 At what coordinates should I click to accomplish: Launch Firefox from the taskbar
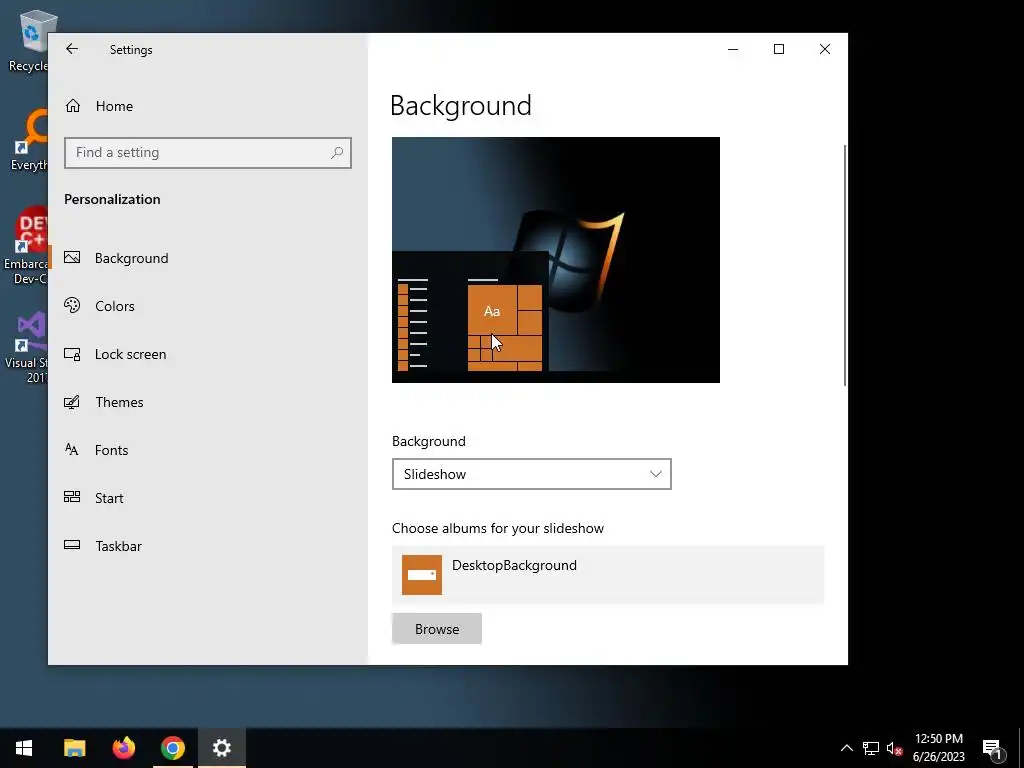(123, 748)
